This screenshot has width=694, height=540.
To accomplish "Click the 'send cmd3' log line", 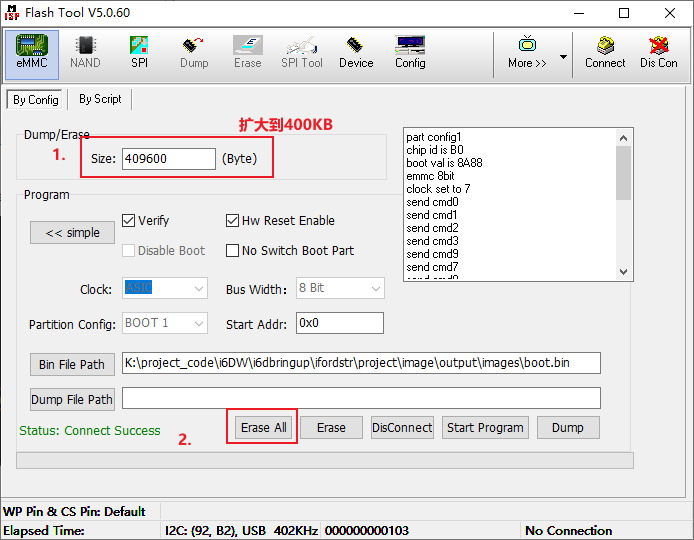I will 432,241.
